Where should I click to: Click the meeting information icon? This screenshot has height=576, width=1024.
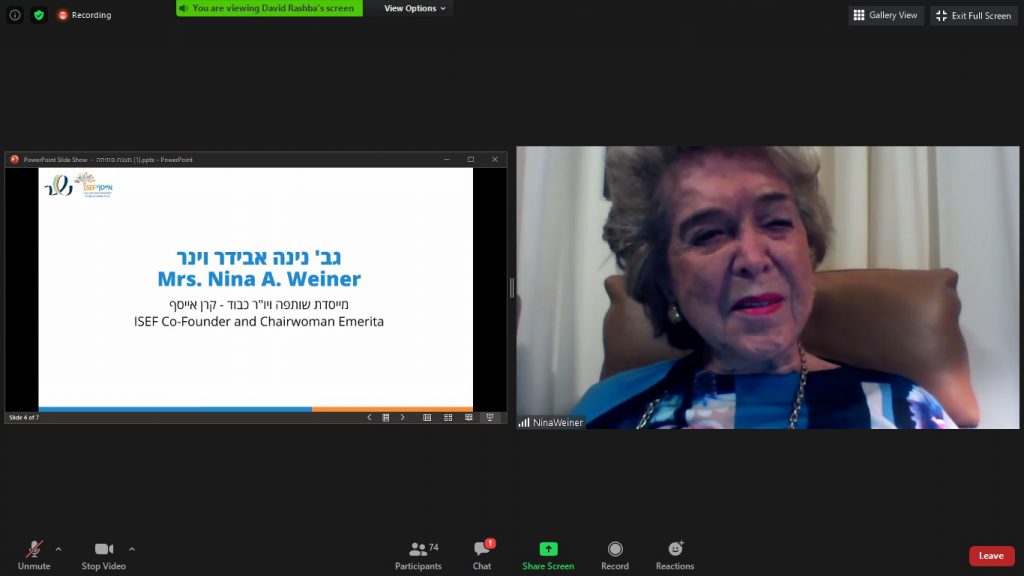(15, 15)
